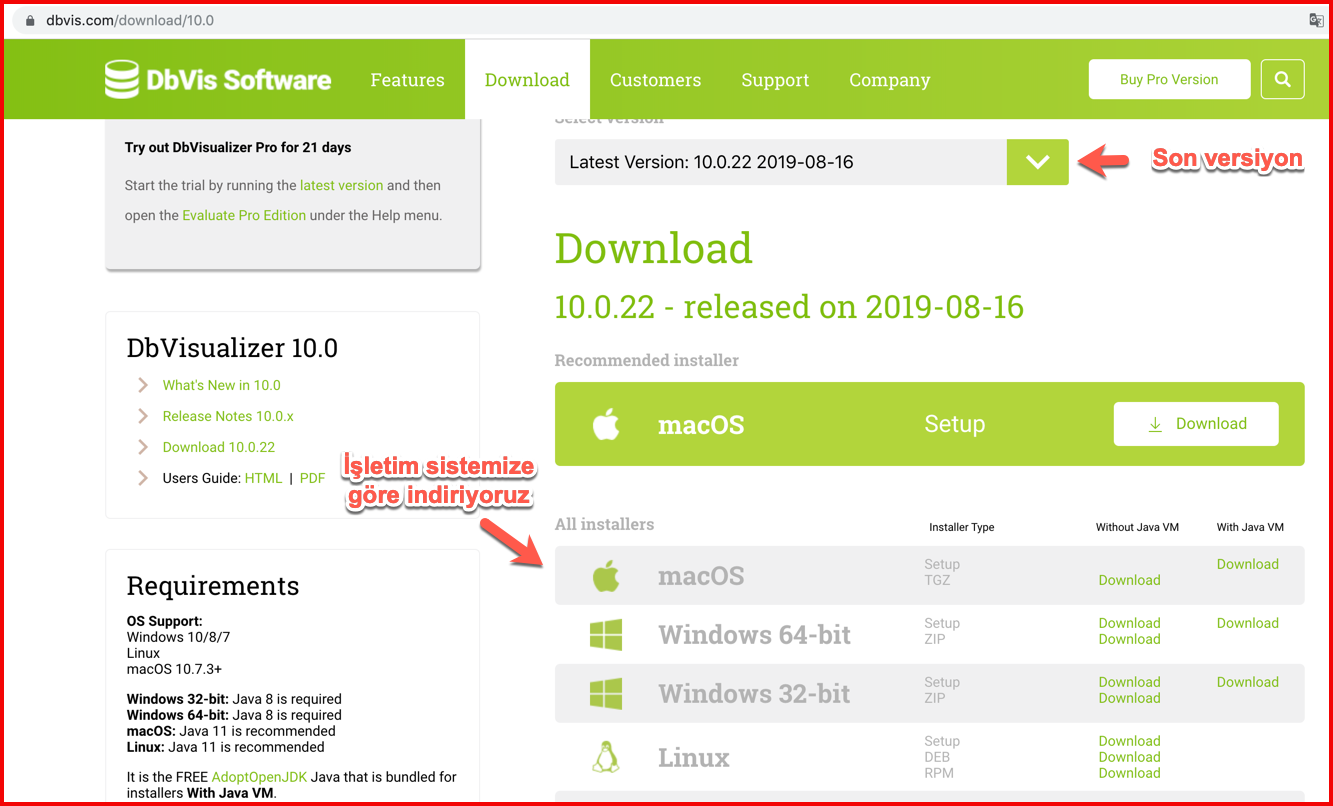The width and height of the screenshot is (1333, 806).
Task: Click the Apple icon in the recommended installer
Action: (x=606, y=424)
